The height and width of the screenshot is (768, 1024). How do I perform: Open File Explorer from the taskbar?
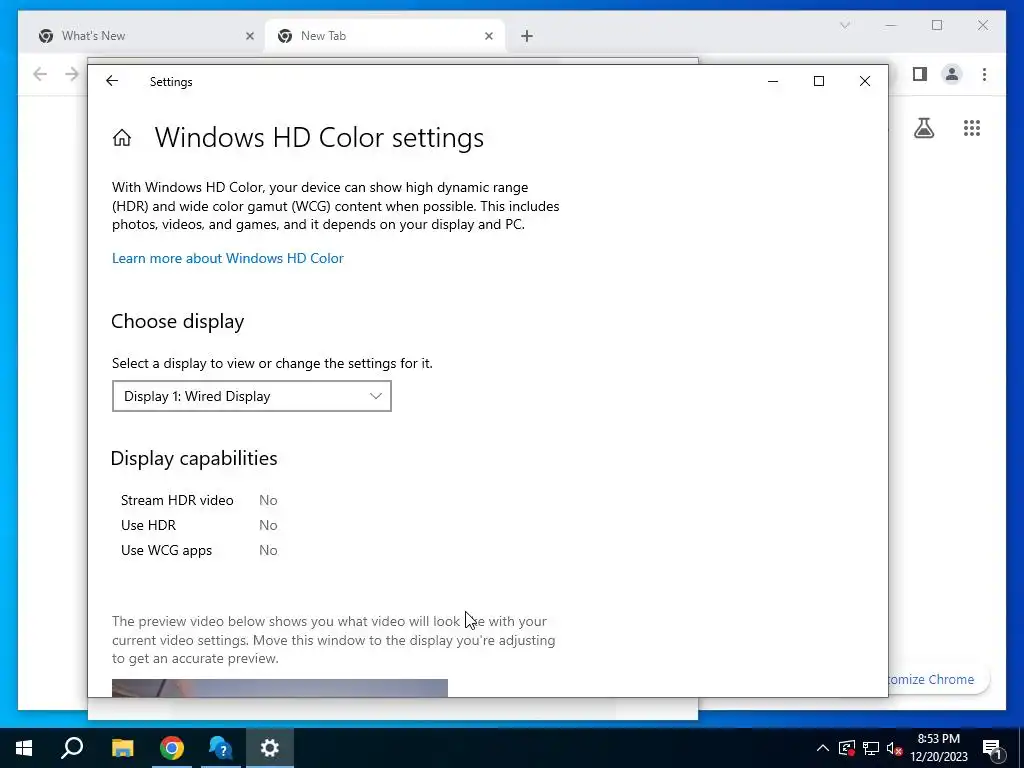pos(122,748)
